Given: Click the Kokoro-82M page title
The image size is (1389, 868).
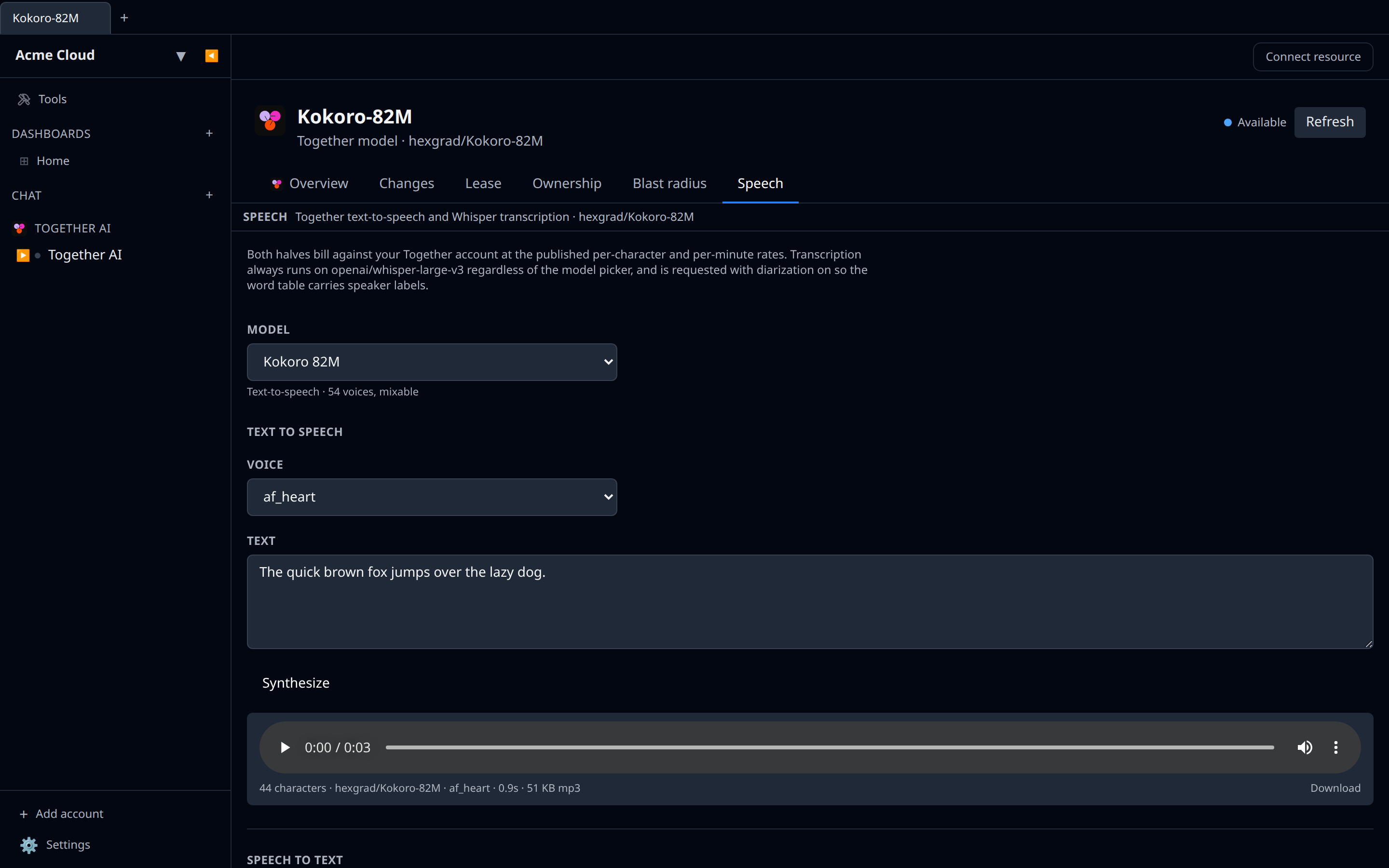Looking at the screenshot, I should (x=354, y=117).
